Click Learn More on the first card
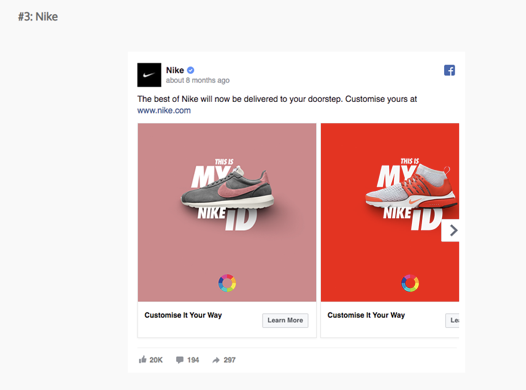The height and width of the screenshot is (390, 526). (x=285, y=320)
